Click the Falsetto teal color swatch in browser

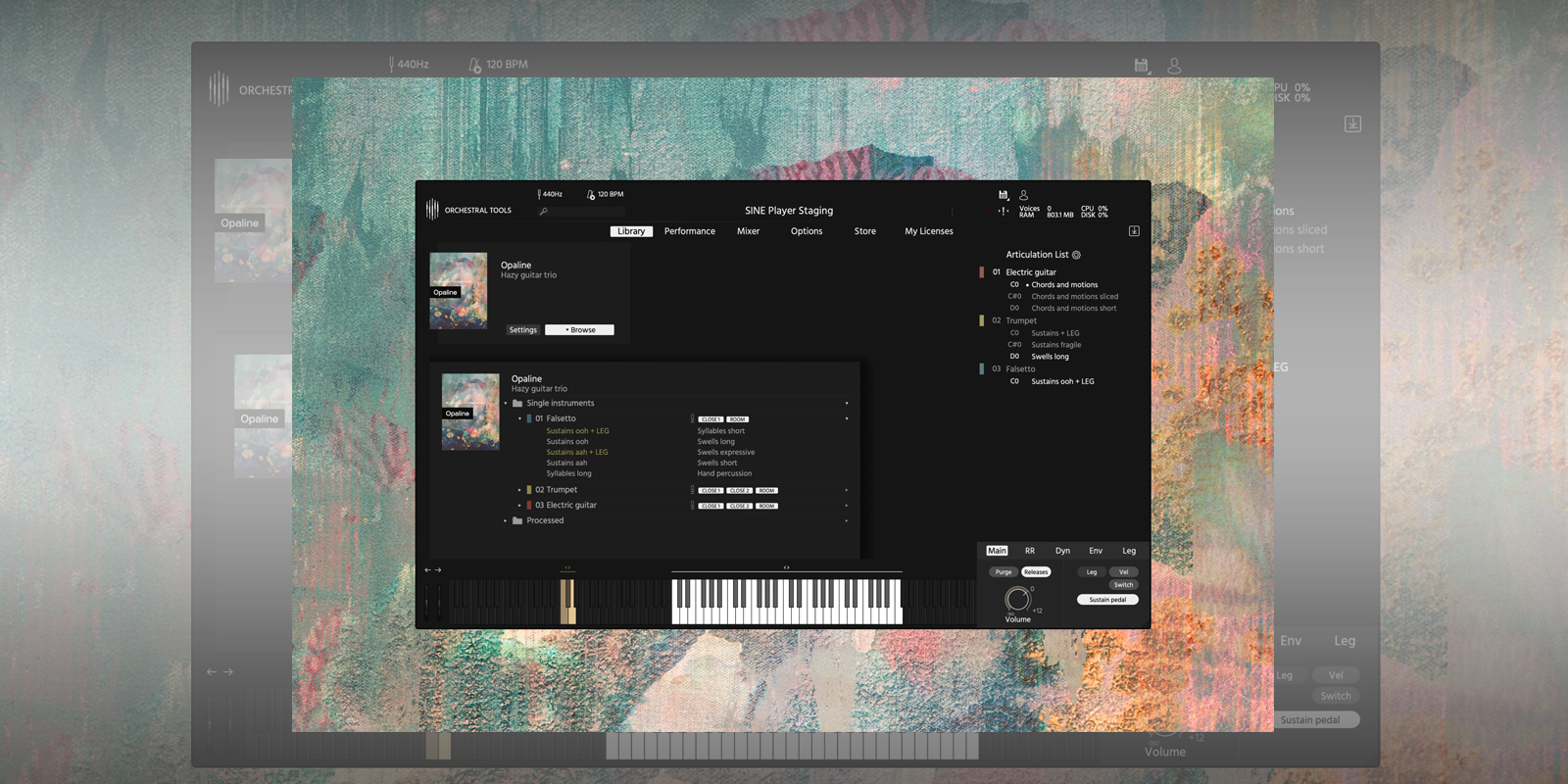point(529,418)
